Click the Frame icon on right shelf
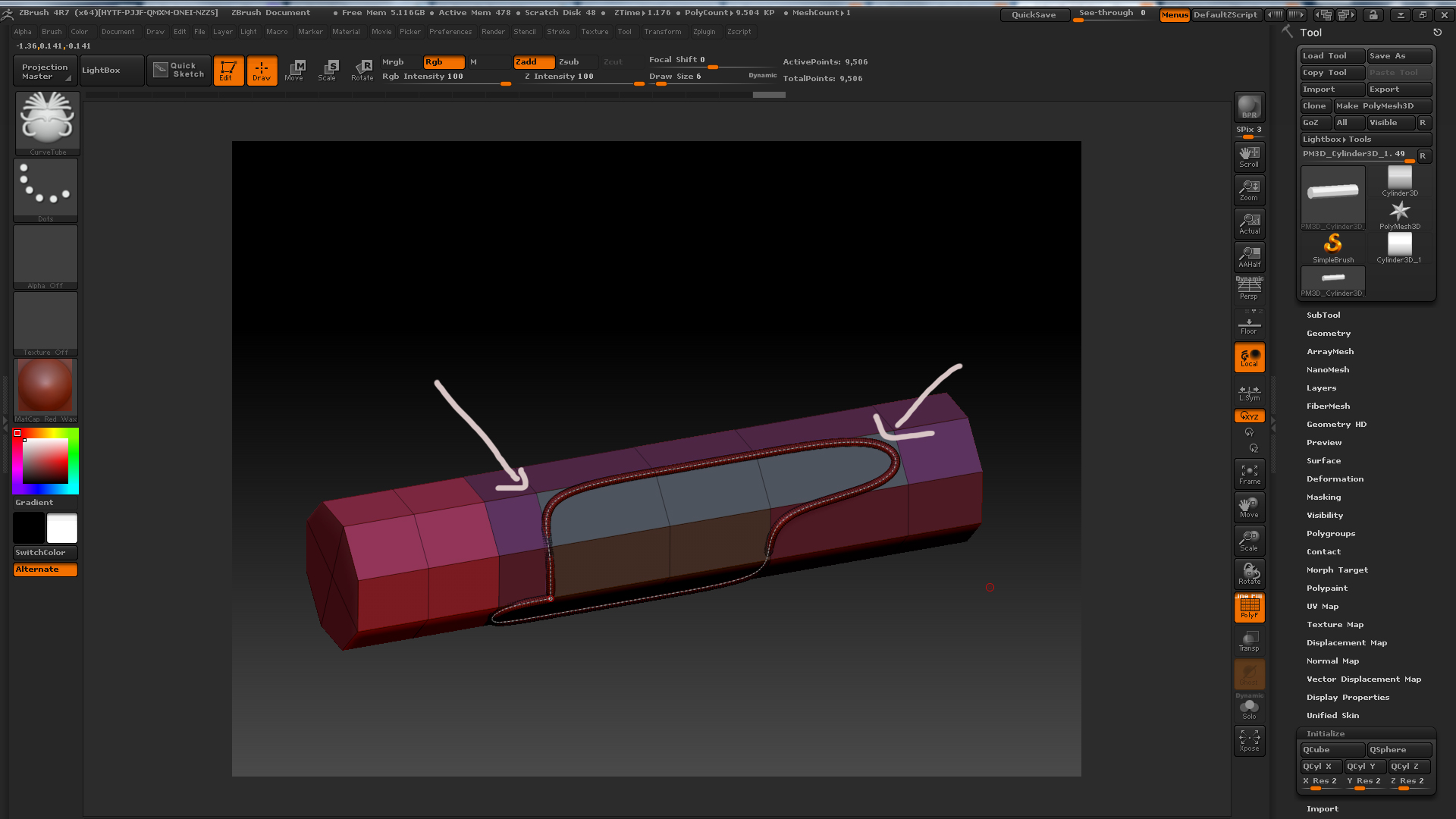This screenshot has width=1456, height=819. pyautogui.click(x=1249, y=474)
